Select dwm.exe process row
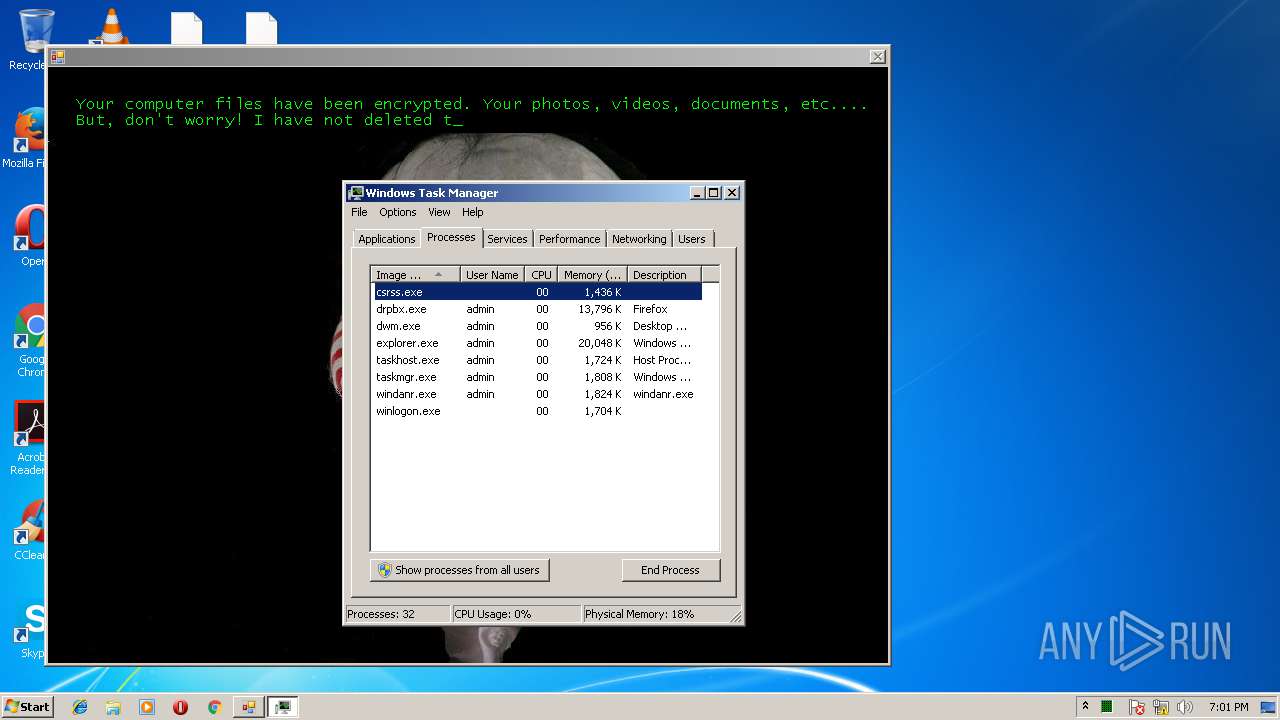Screen dimensions: 1280x720 (537, 326)
